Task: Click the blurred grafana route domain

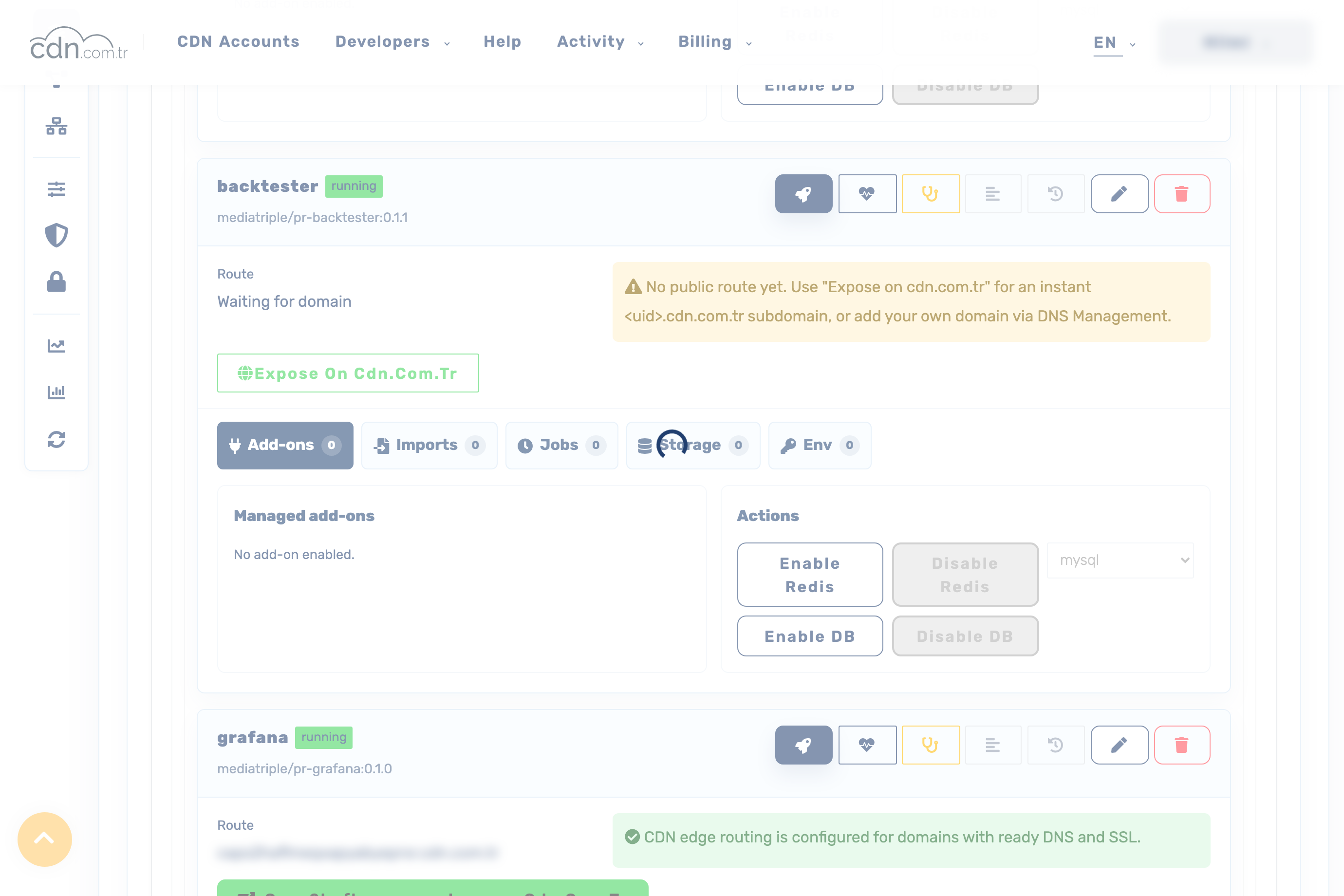Action: pos(358,853)
